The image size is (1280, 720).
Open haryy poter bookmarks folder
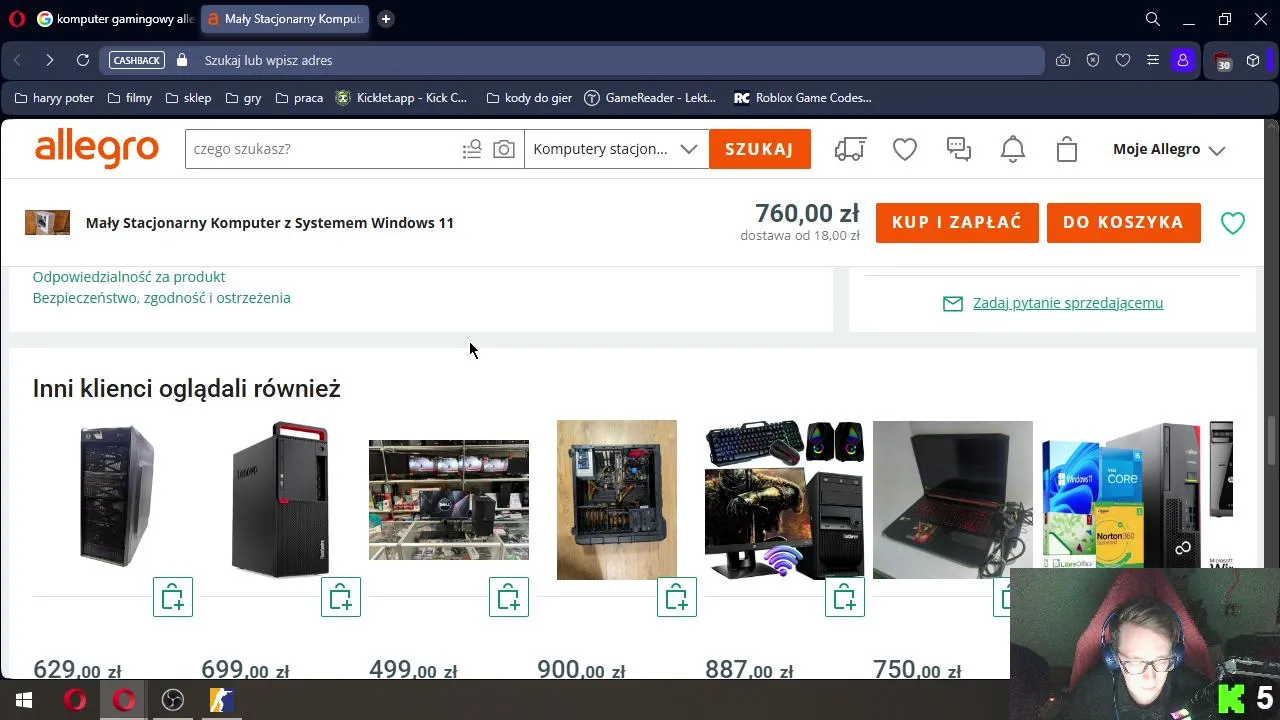(54, 98)
